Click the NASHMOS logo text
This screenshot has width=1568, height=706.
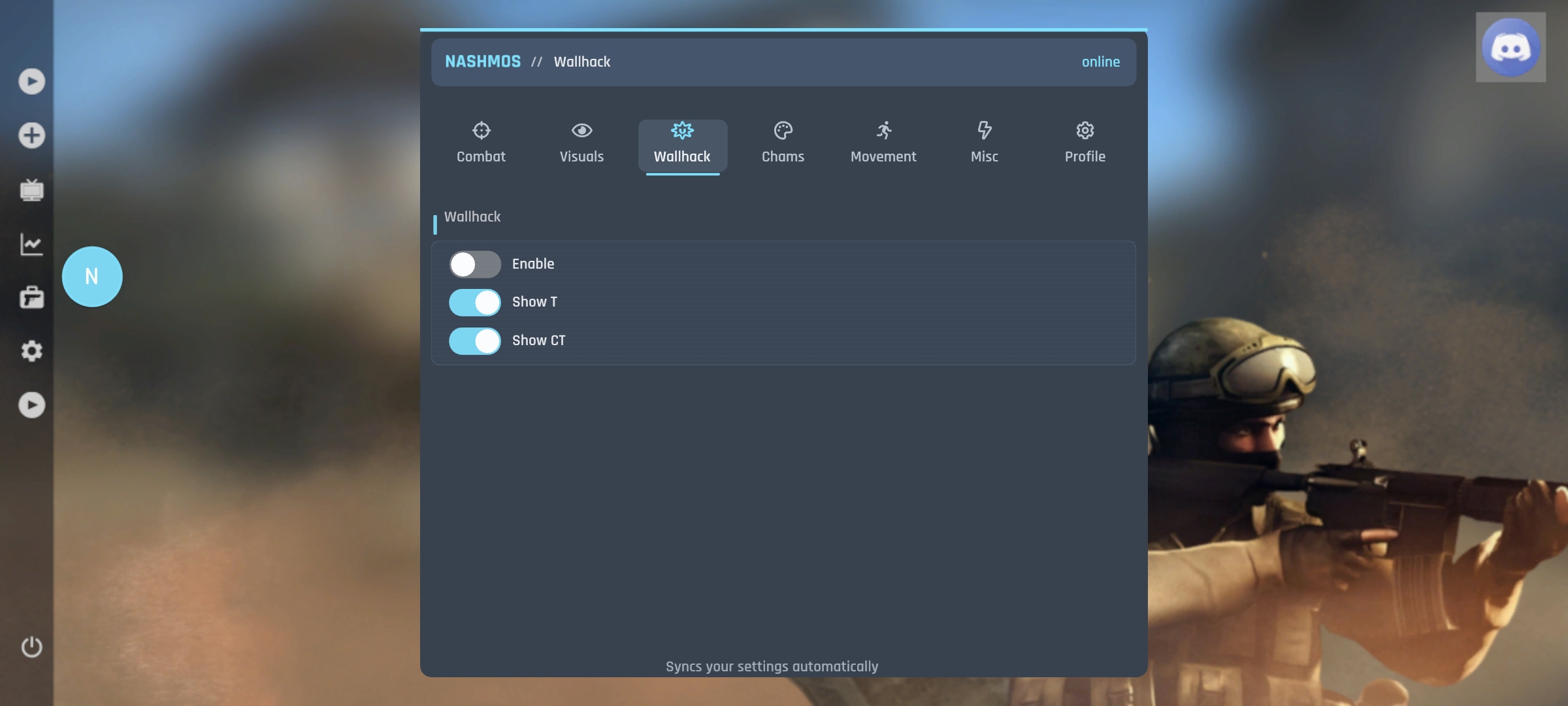coord(483,61)
